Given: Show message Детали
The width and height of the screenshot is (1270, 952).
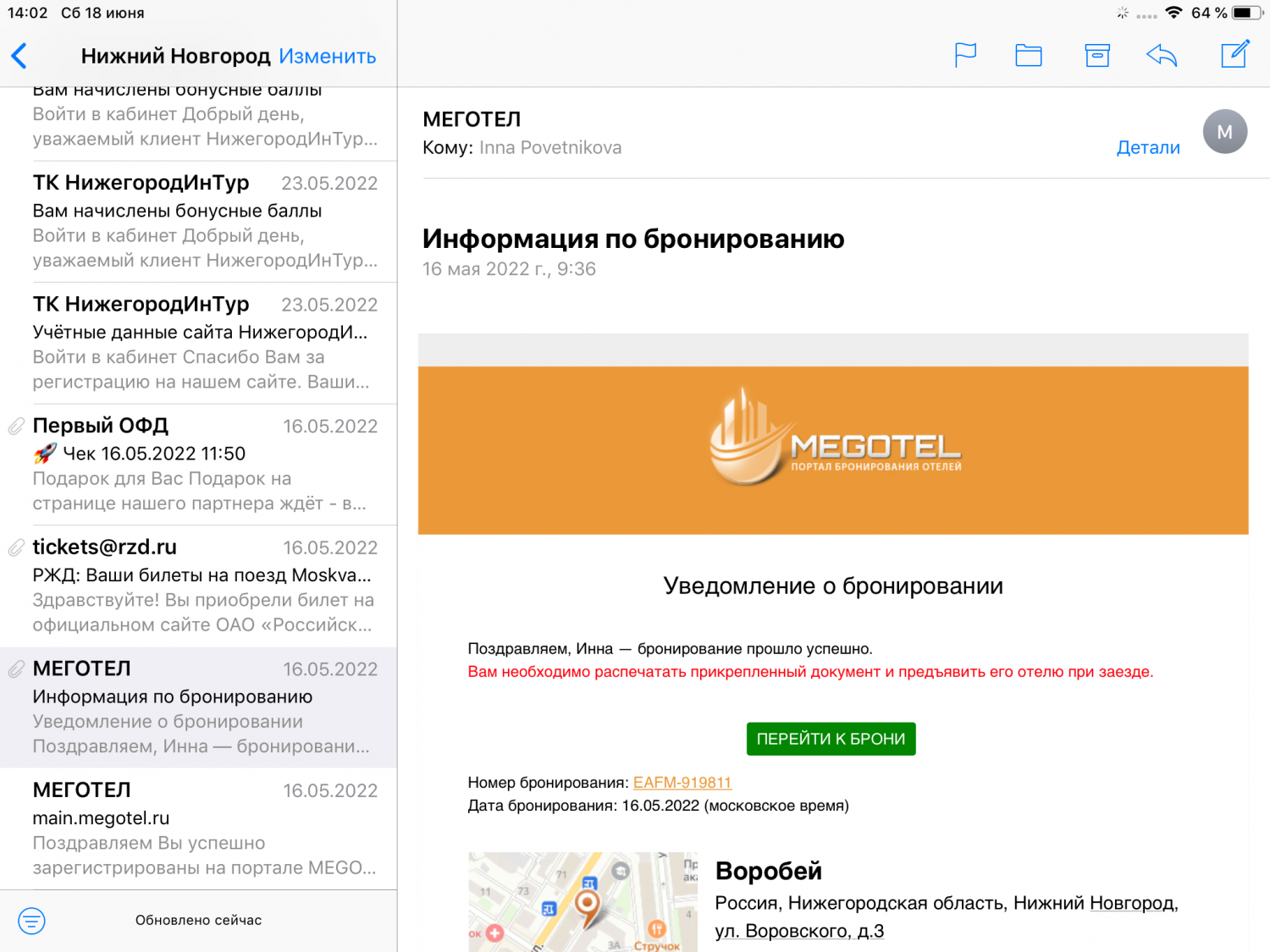Looking at the screenshot, I should coord(1148,147).
